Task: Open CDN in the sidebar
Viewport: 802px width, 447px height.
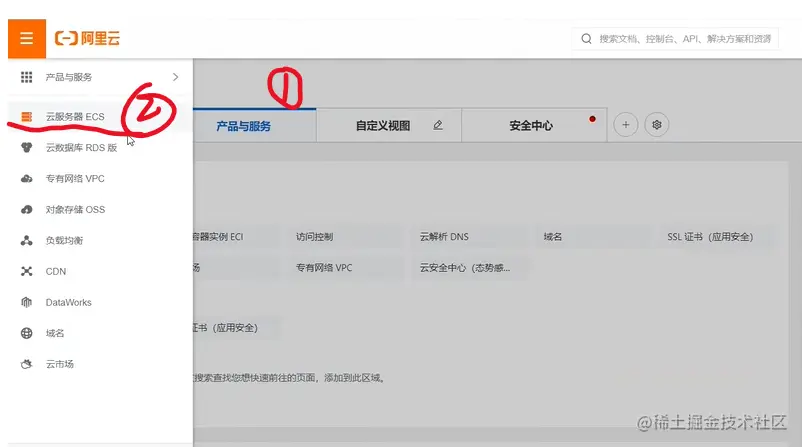Action: point(100,272)
